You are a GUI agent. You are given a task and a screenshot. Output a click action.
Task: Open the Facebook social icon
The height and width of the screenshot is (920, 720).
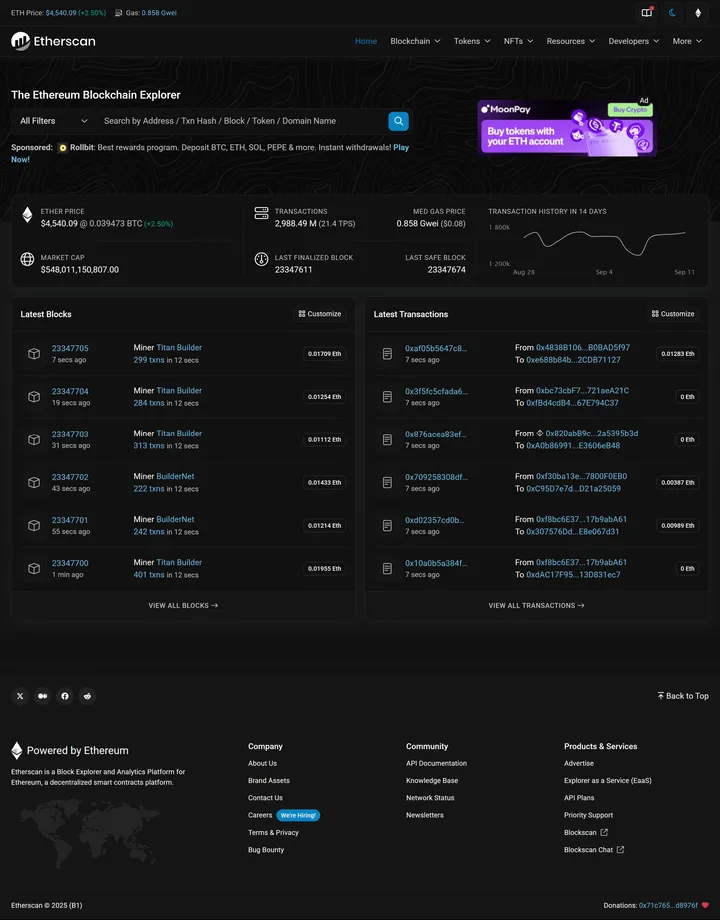tap(65, 696)
